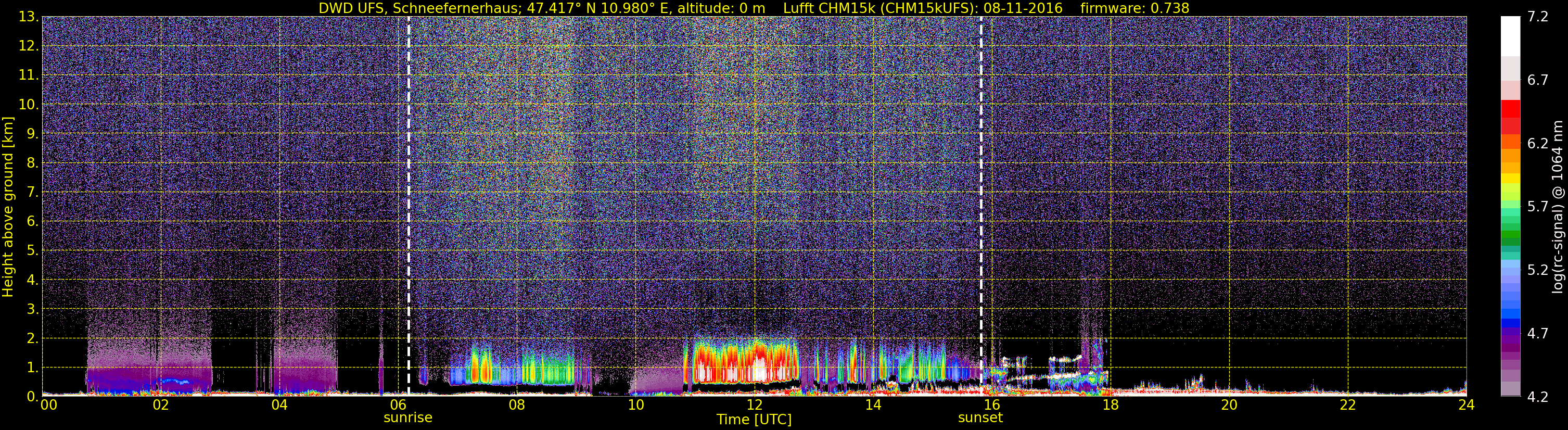The width and height of the screenshot is (1568, 430).
Task: Click the '14' tick on the time axis
Action: click(873, 405)
